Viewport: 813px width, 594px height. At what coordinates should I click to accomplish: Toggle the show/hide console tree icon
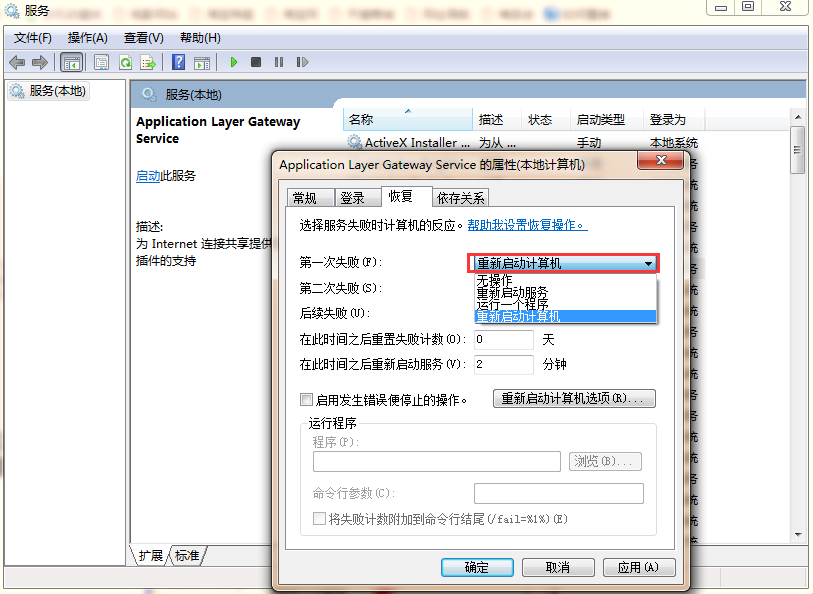coord(72,63)
